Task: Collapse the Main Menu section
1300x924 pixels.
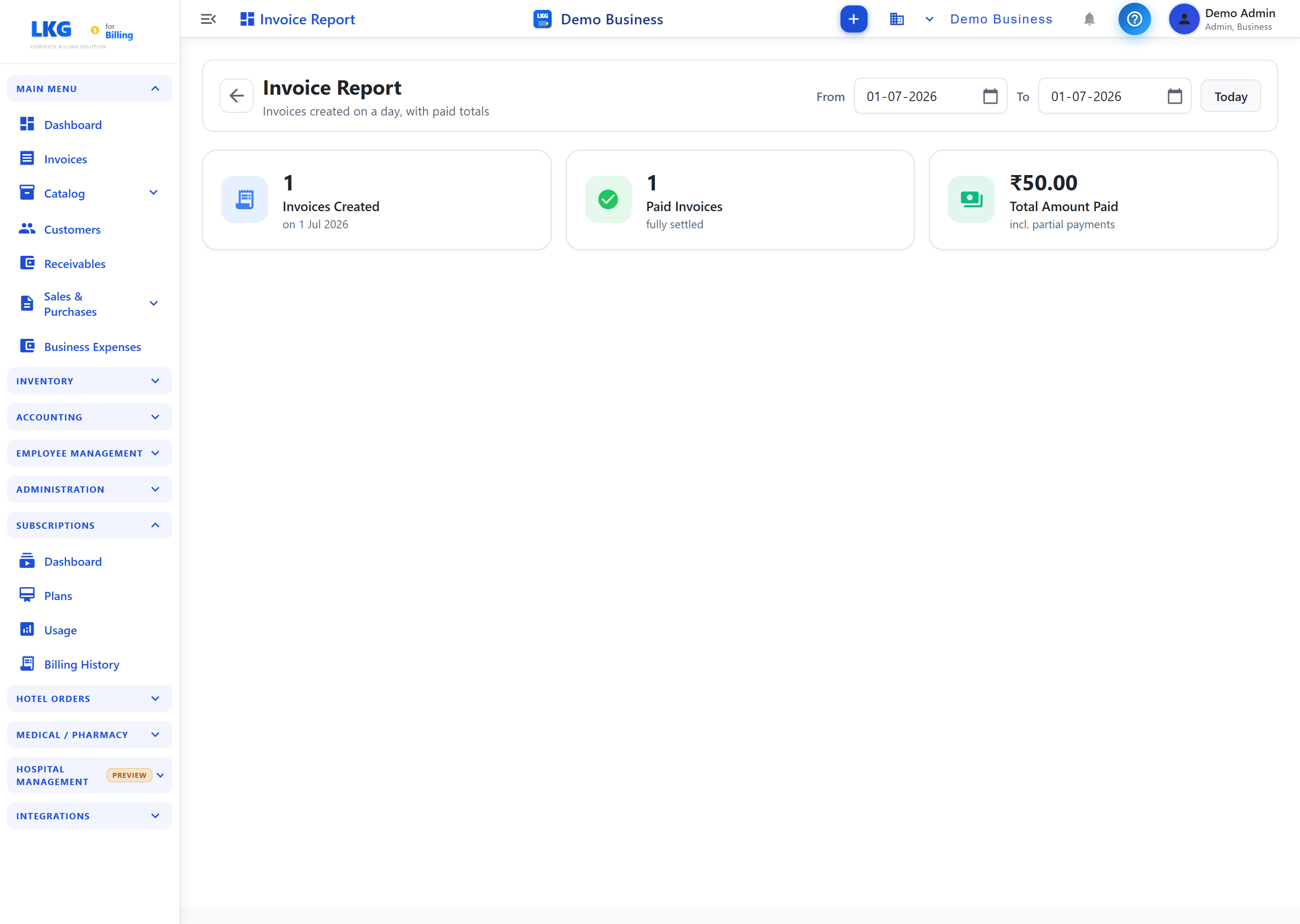Action: (89, 89)
